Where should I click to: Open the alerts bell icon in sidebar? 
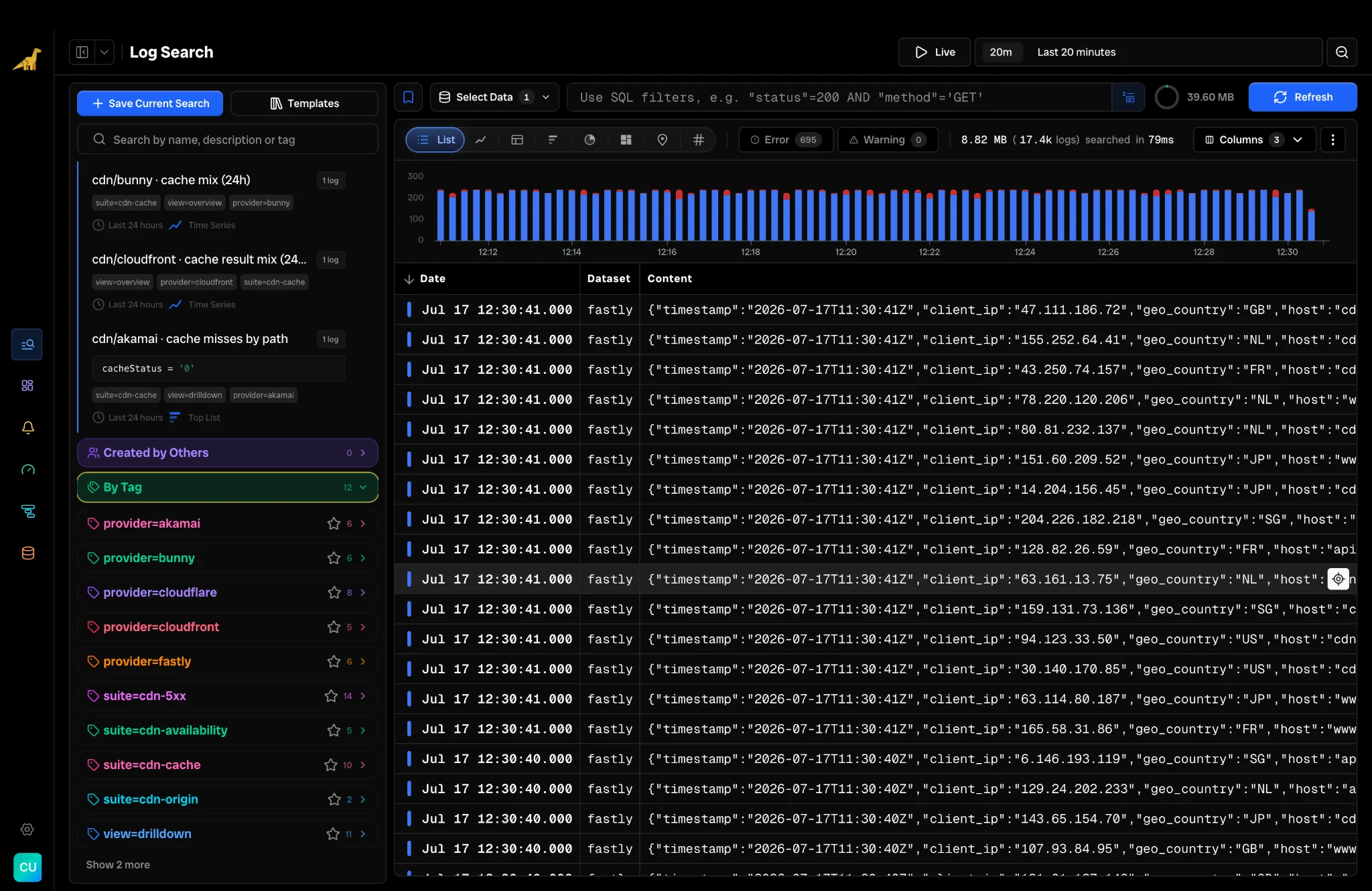[27, 427]
